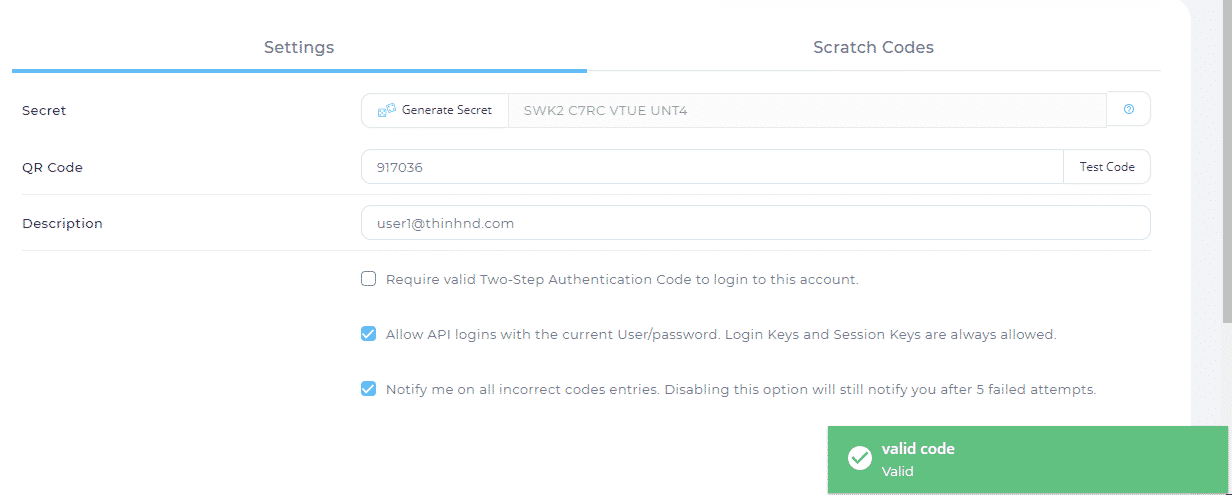Dismiss the green valid code notification
The height and width of the screenshot is (495, 1232).
click(x=1027, y=459)
